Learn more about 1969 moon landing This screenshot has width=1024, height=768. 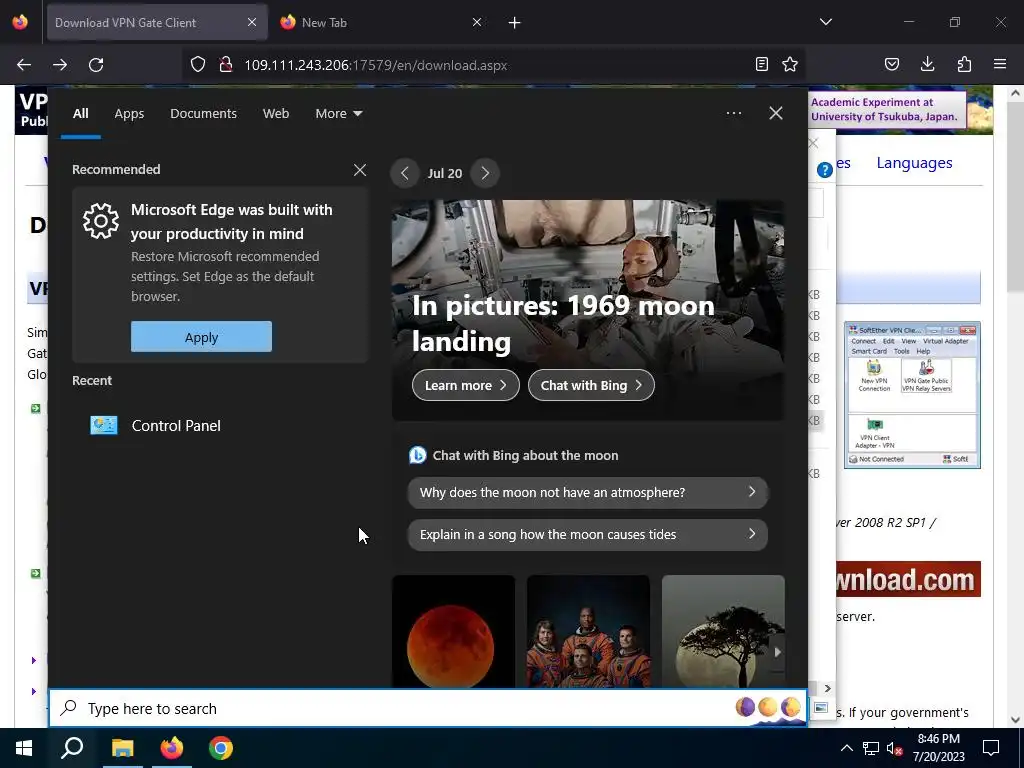click(466, 385)
